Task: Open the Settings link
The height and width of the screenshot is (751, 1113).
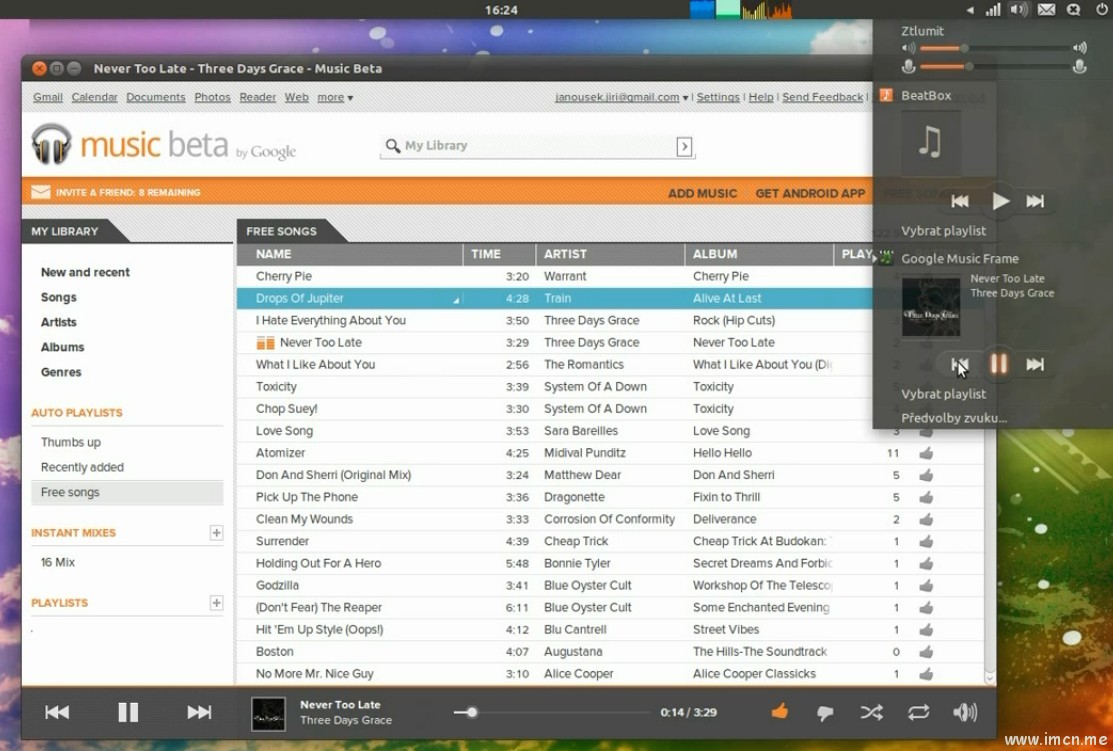Action: point(718,97)
